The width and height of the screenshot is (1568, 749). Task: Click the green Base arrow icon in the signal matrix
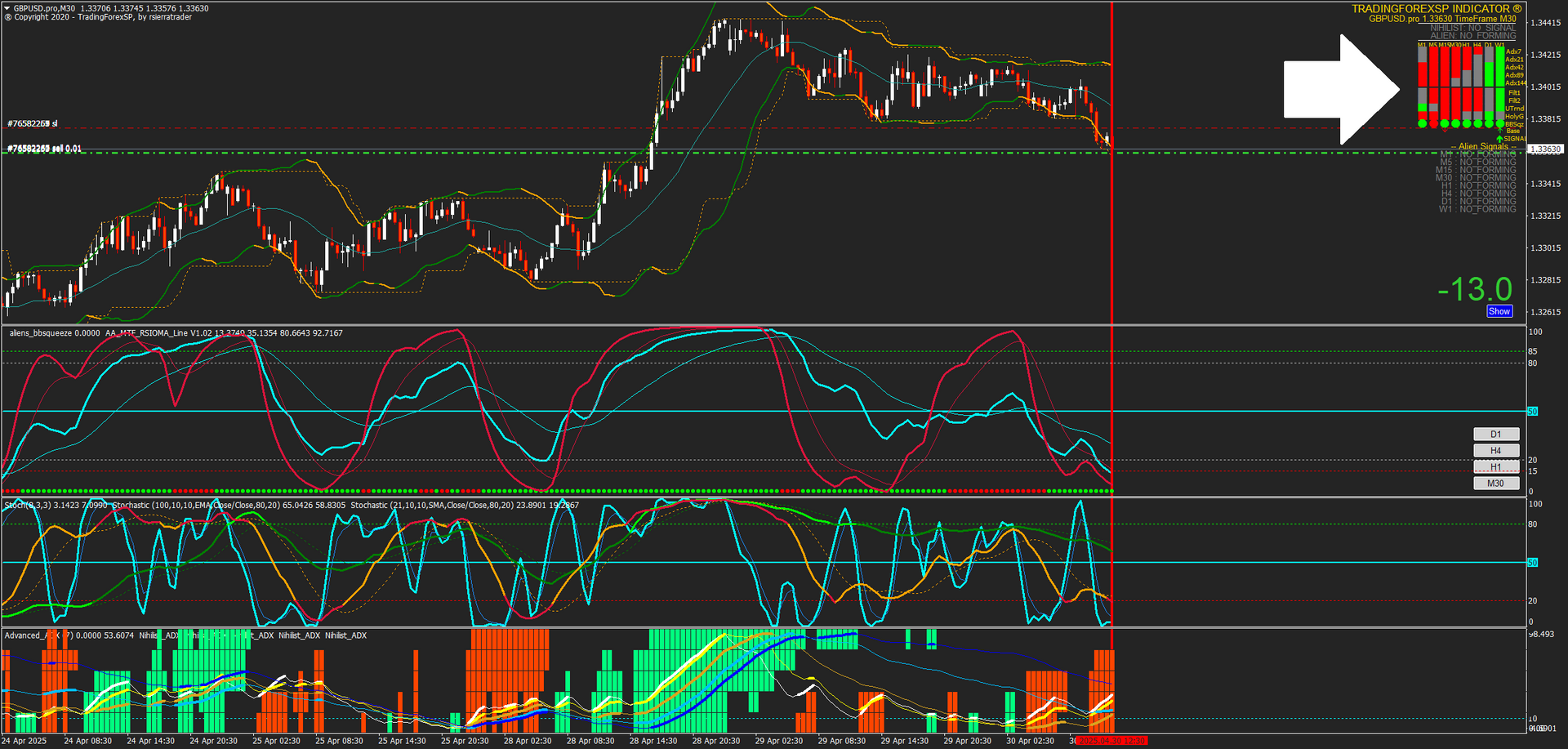1500,130
